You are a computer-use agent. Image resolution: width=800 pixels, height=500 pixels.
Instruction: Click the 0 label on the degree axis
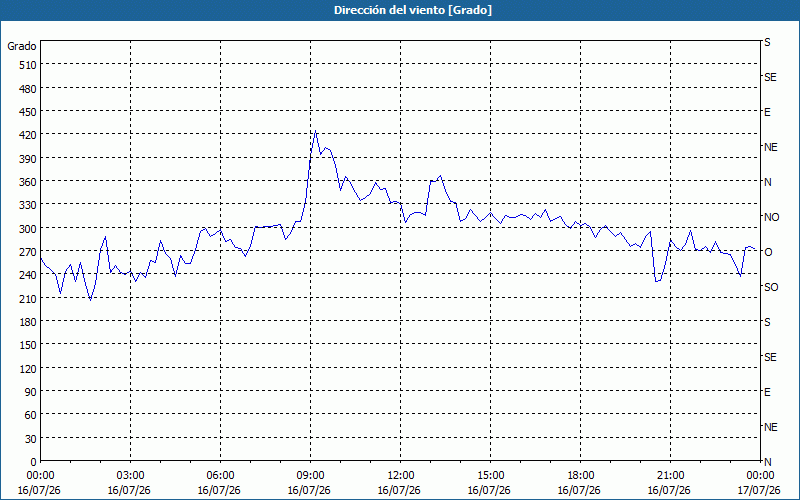pos(34,462)
